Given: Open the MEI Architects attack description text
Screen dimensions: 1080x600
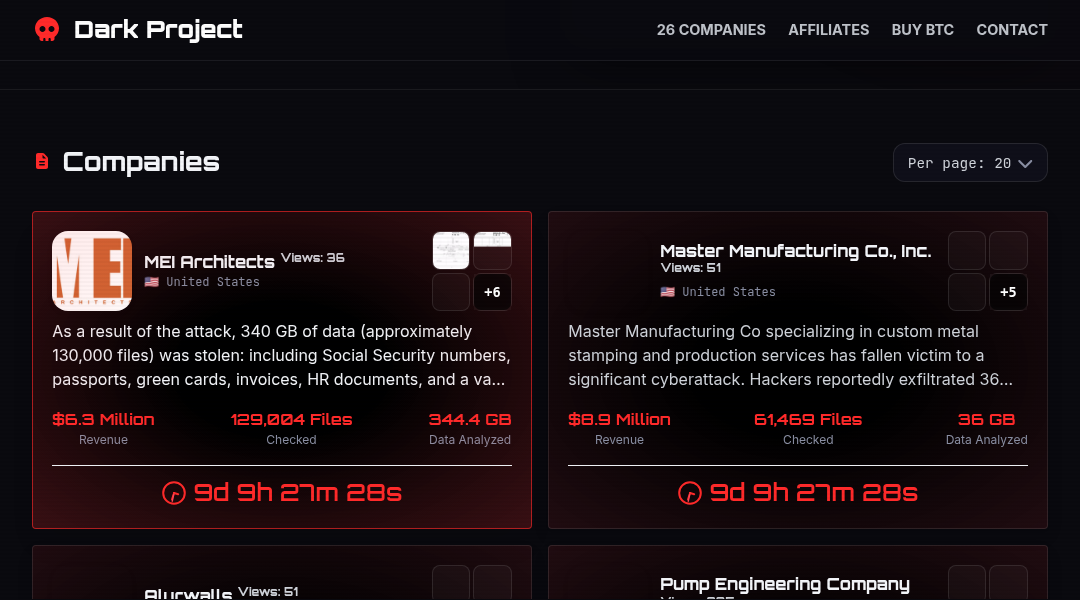Looking at the screenshot, I should (282, 355).
